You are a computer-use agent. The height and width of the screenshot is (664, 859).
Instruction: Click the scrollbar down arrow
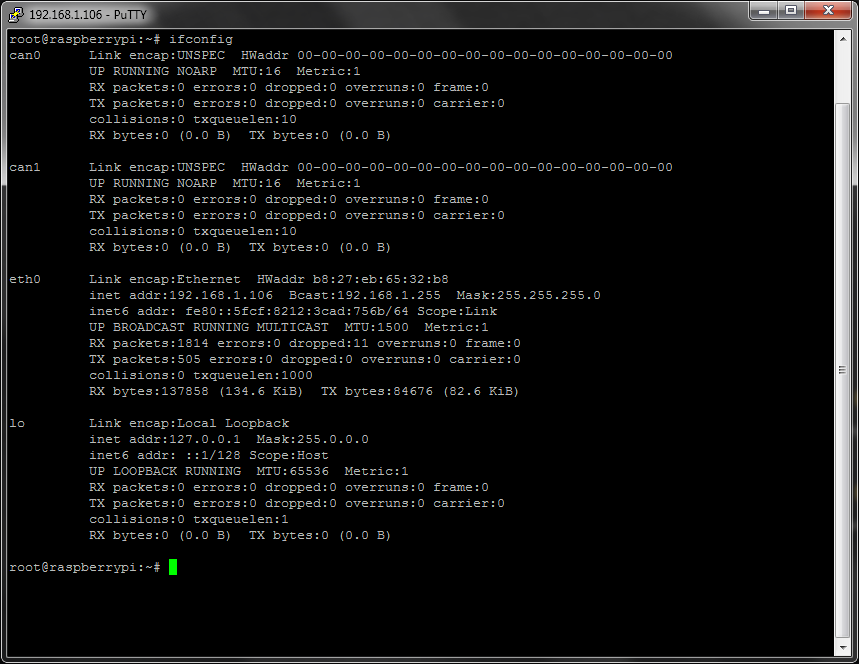coord(843,648)
